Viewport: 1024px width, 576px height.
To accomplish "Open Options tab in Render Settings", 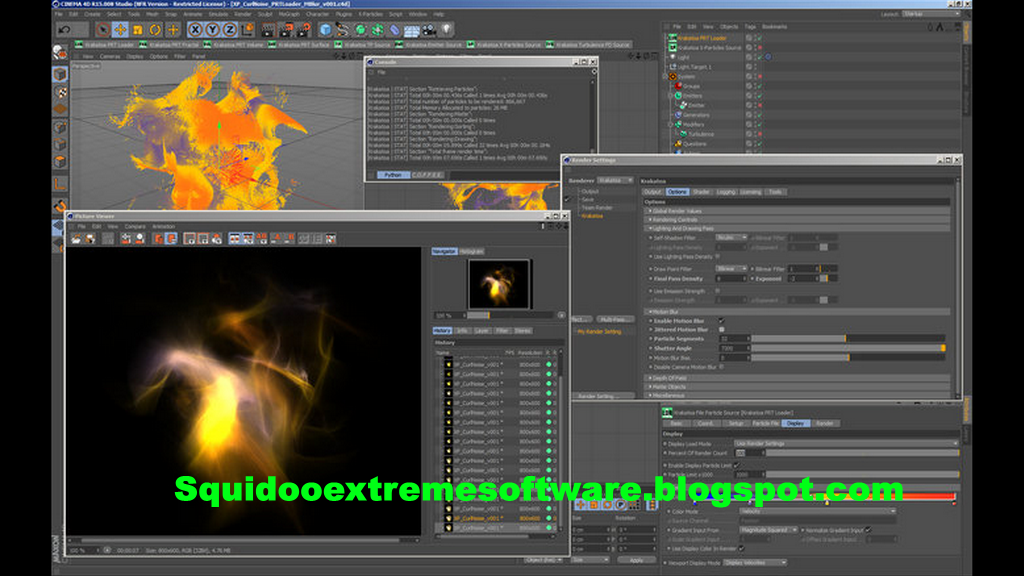I will point(677,192).
